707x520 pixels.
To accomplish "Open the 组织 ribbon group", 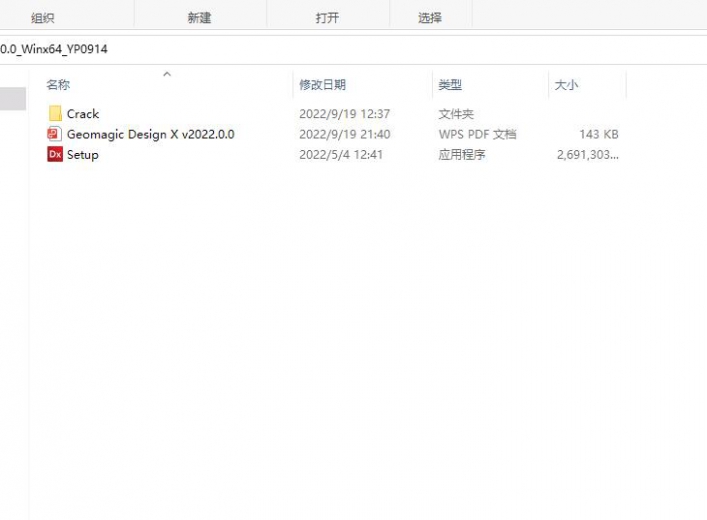I will (x=42, y=18).
